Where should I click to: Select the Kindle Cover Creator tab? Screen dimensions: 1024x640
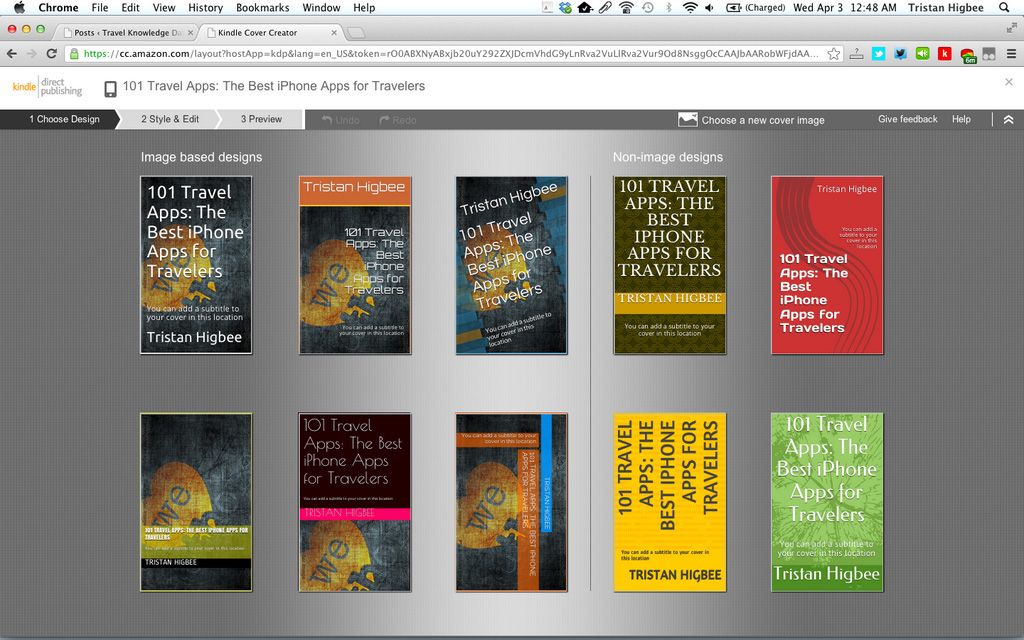point(268,32)
